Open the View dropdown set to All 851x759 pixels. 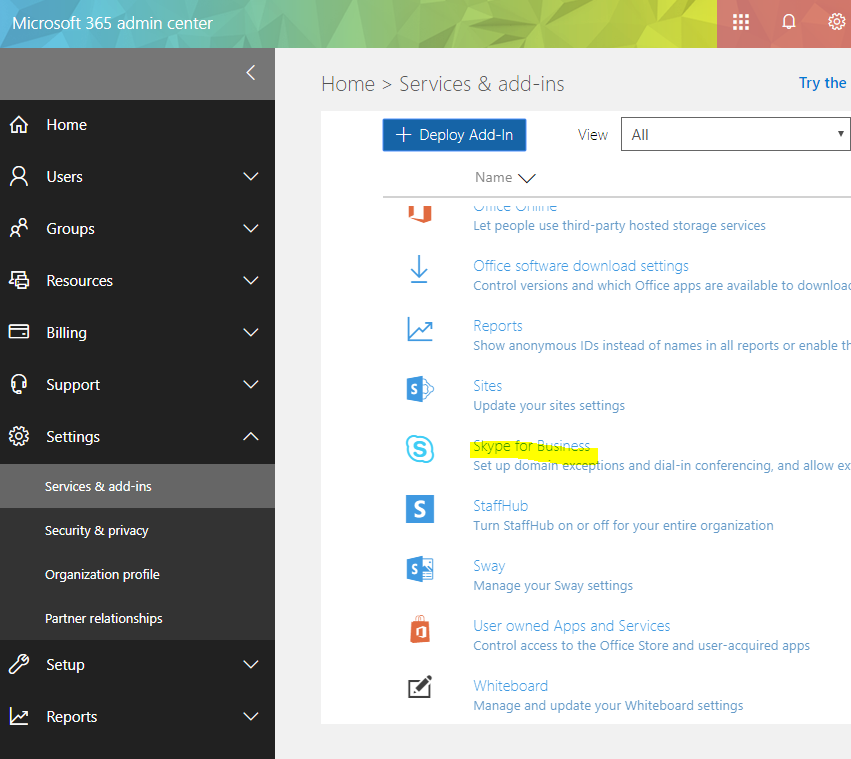click(735, 134)
